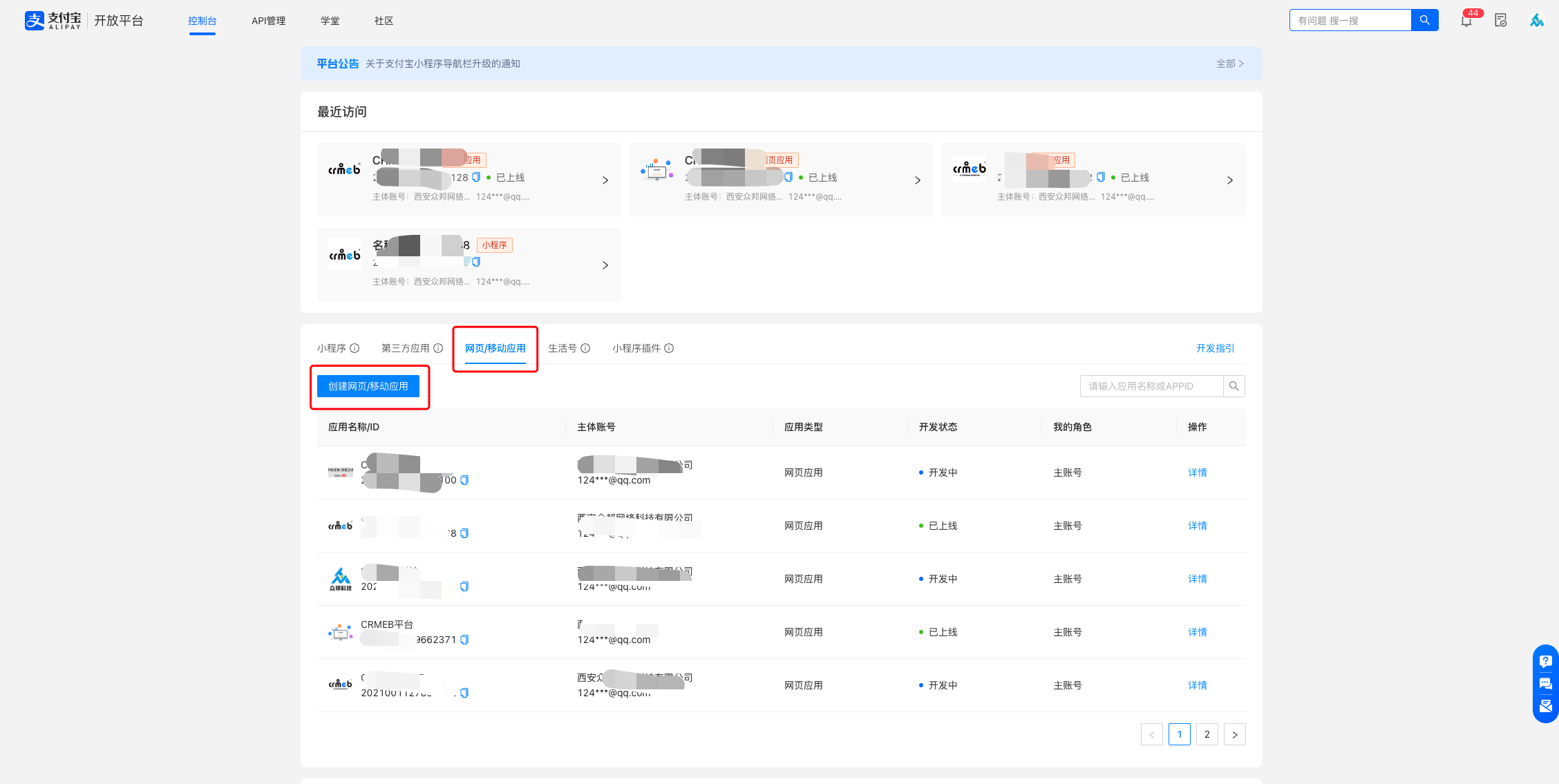Screen dimensions: 1559x784
Task: Open the help question-mark floating icon
Action: 1546,661
